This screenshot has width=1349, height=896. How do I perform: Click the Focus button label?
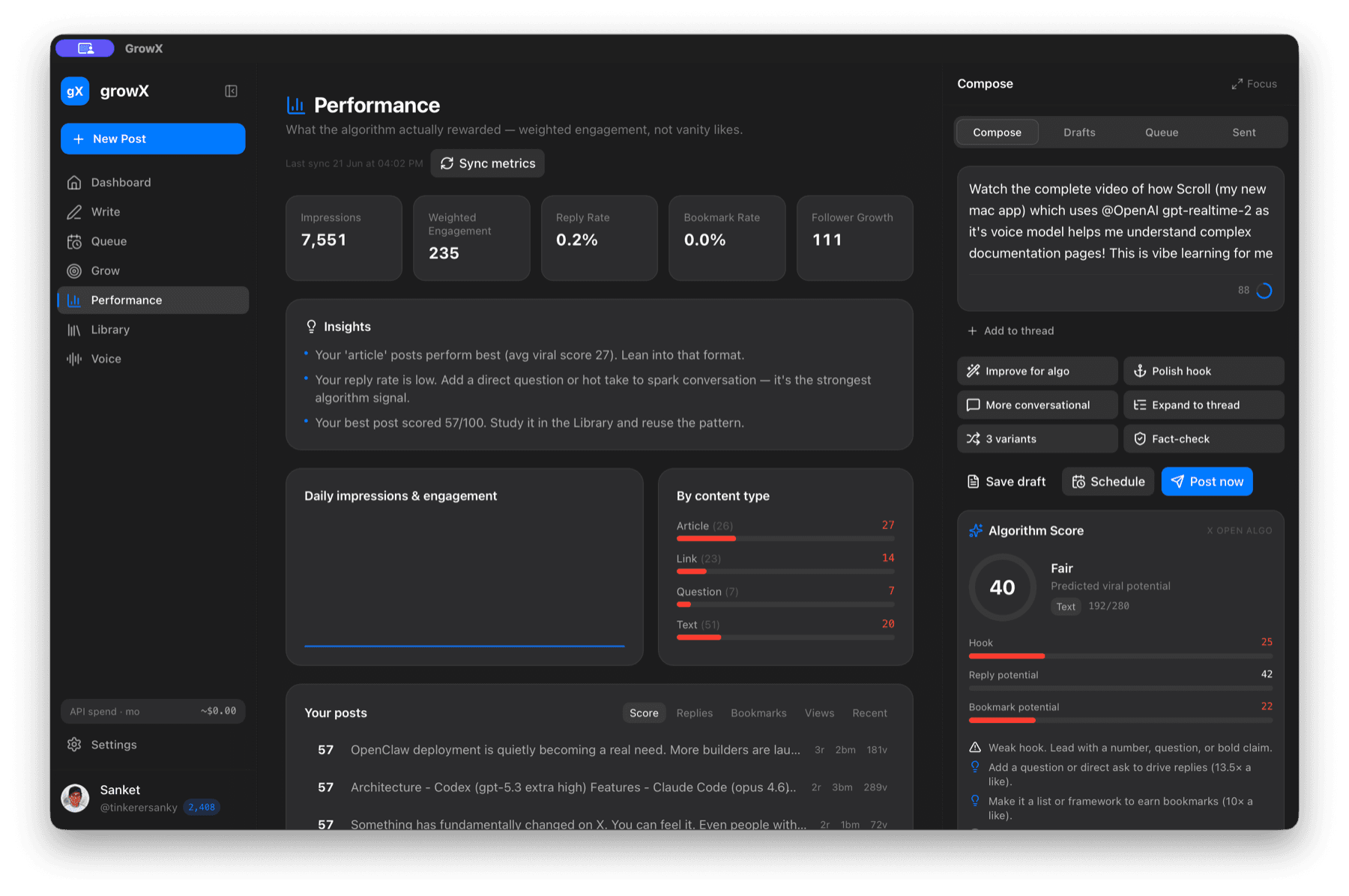coord(1262,84)
